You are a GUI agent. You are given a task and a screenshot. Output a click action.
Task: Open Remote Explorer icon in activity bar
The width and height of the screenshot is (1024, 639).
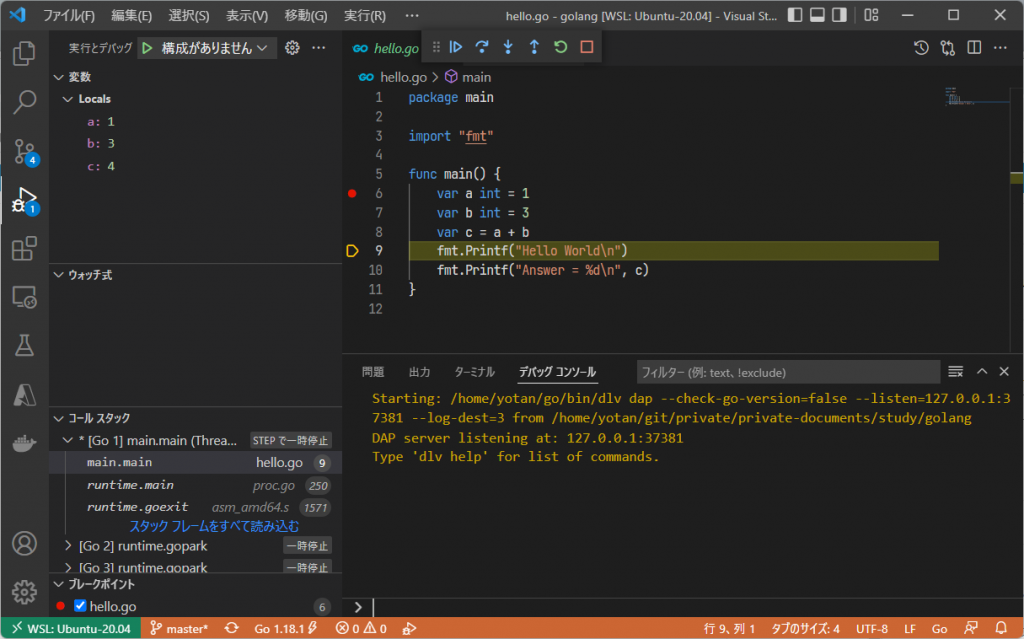point(24,297)
